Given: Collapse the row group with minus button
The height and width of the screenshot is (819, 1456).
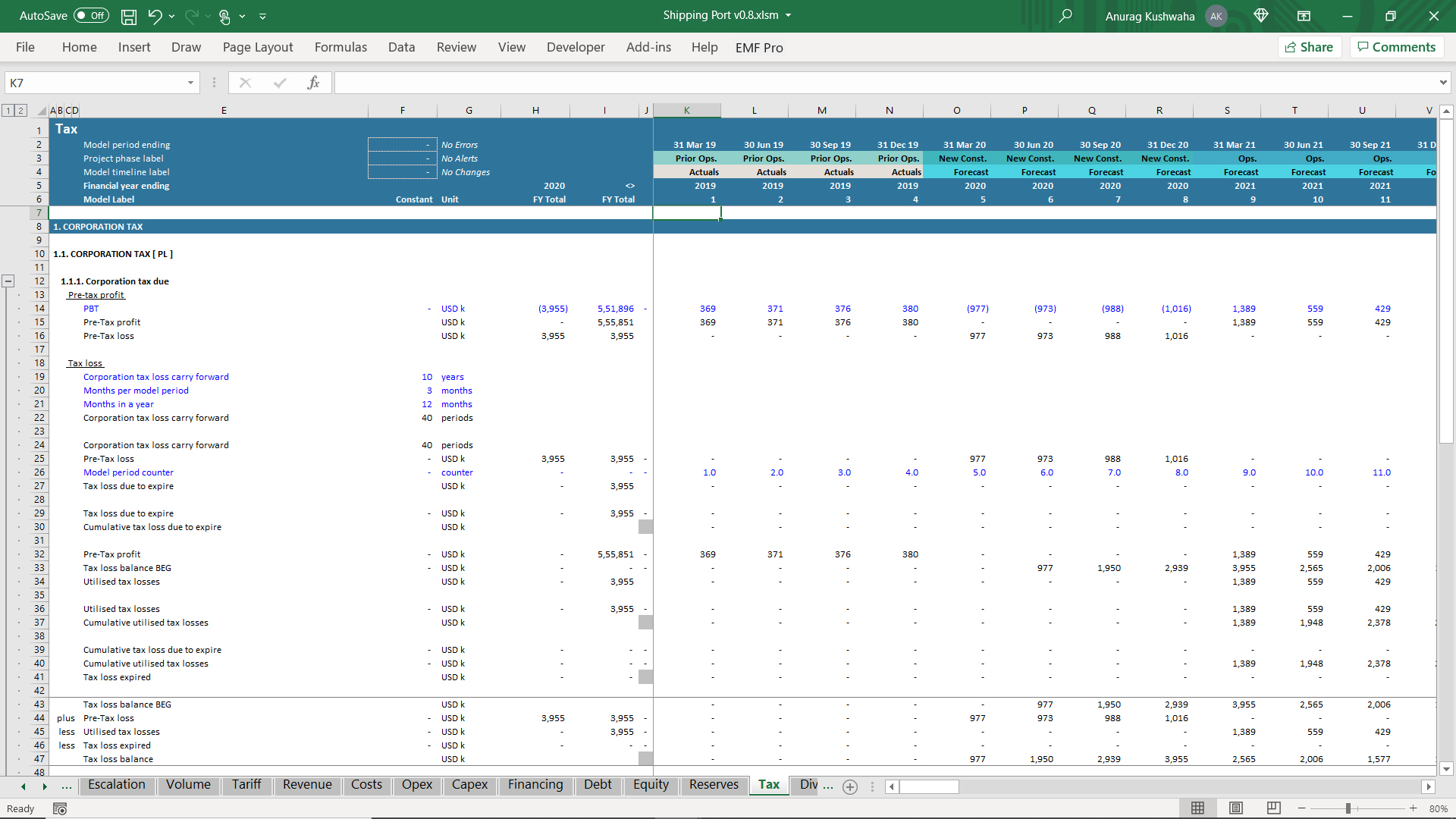Looking at the screenshot, I should [x=8, y=281].
